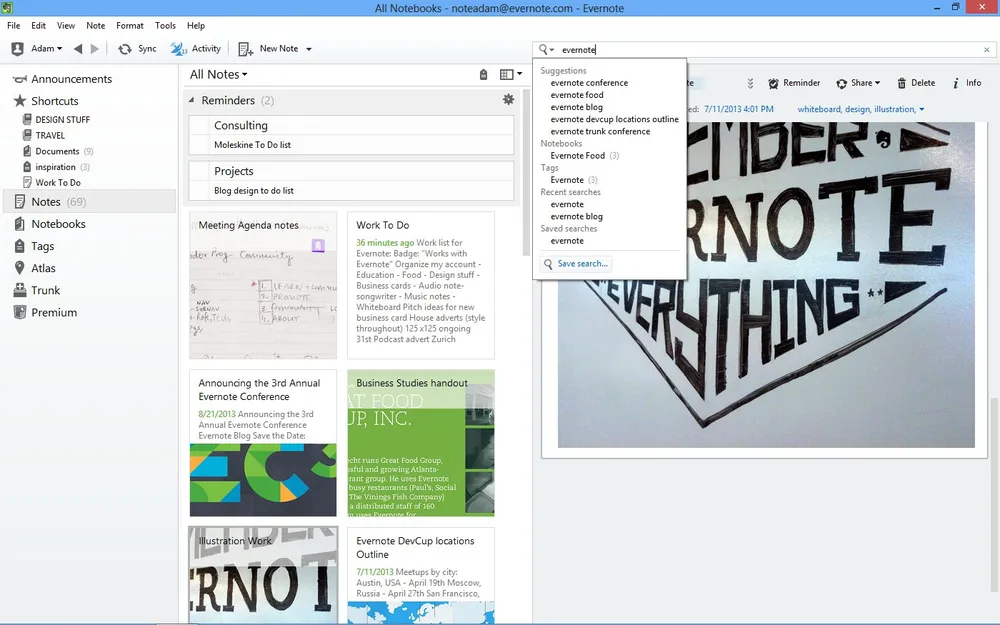Open the File menu
This screenshot has width=1000, height=625.
pyautogui.click(x=13, y=25)
